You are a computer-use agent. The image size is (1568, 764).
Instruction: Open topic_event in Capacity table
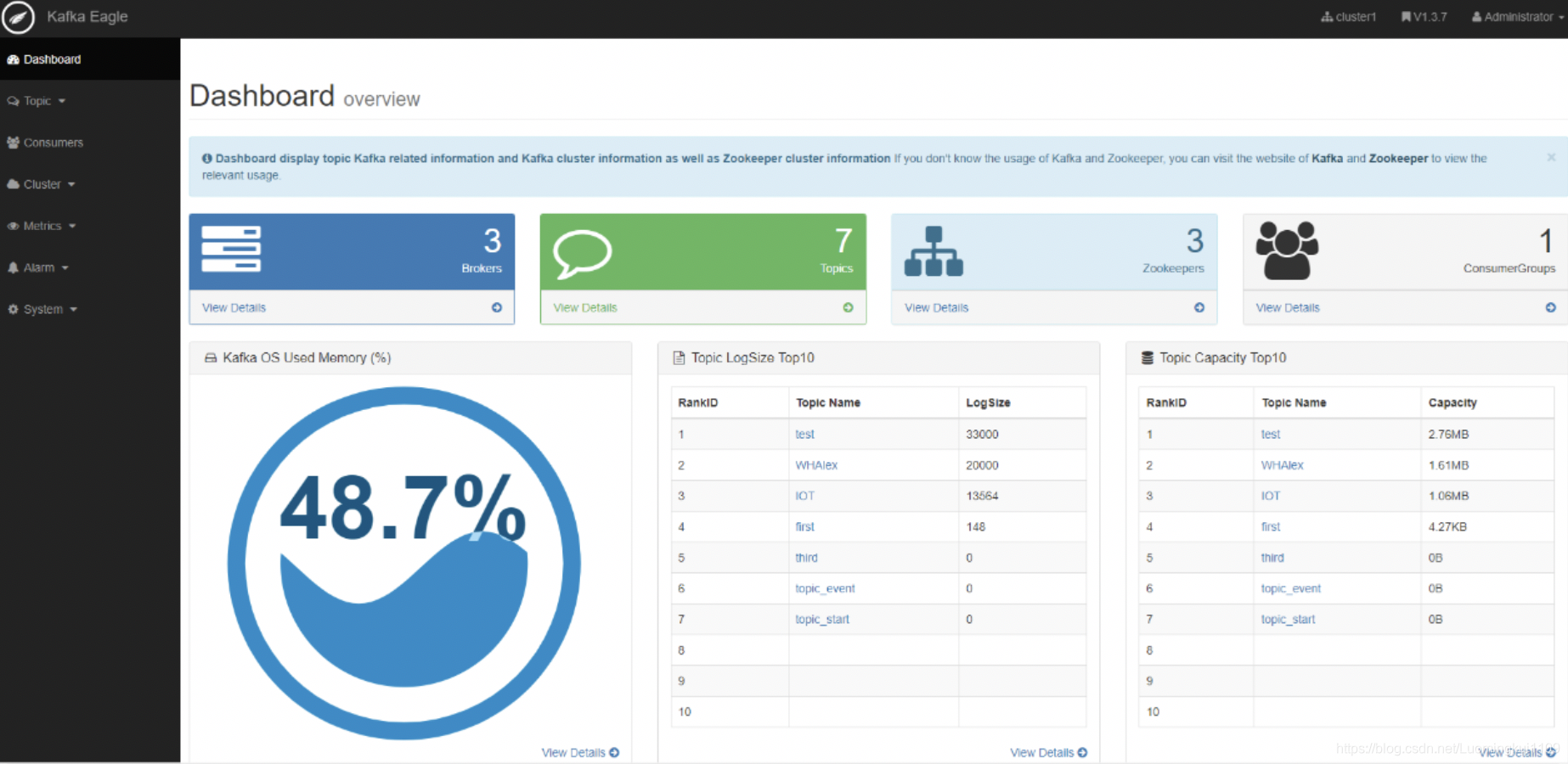coord(1291,588)
